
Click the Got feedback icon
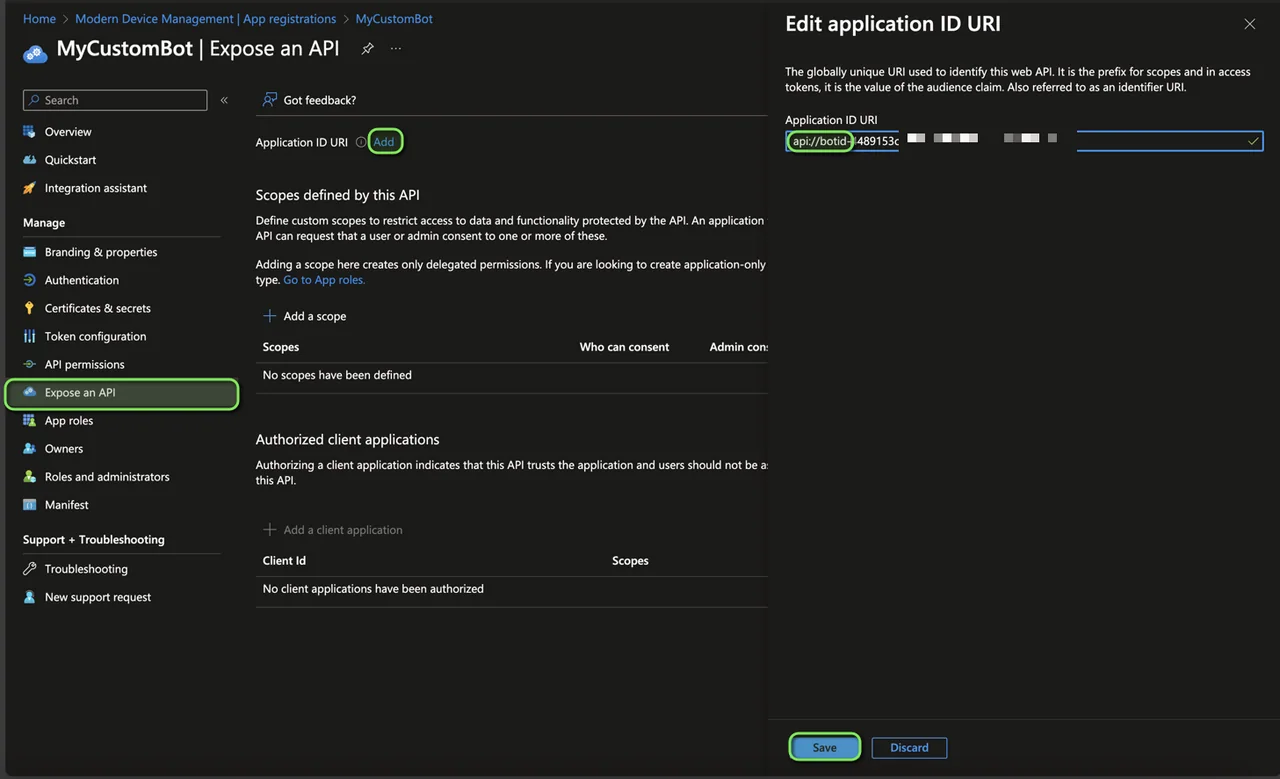269,100
